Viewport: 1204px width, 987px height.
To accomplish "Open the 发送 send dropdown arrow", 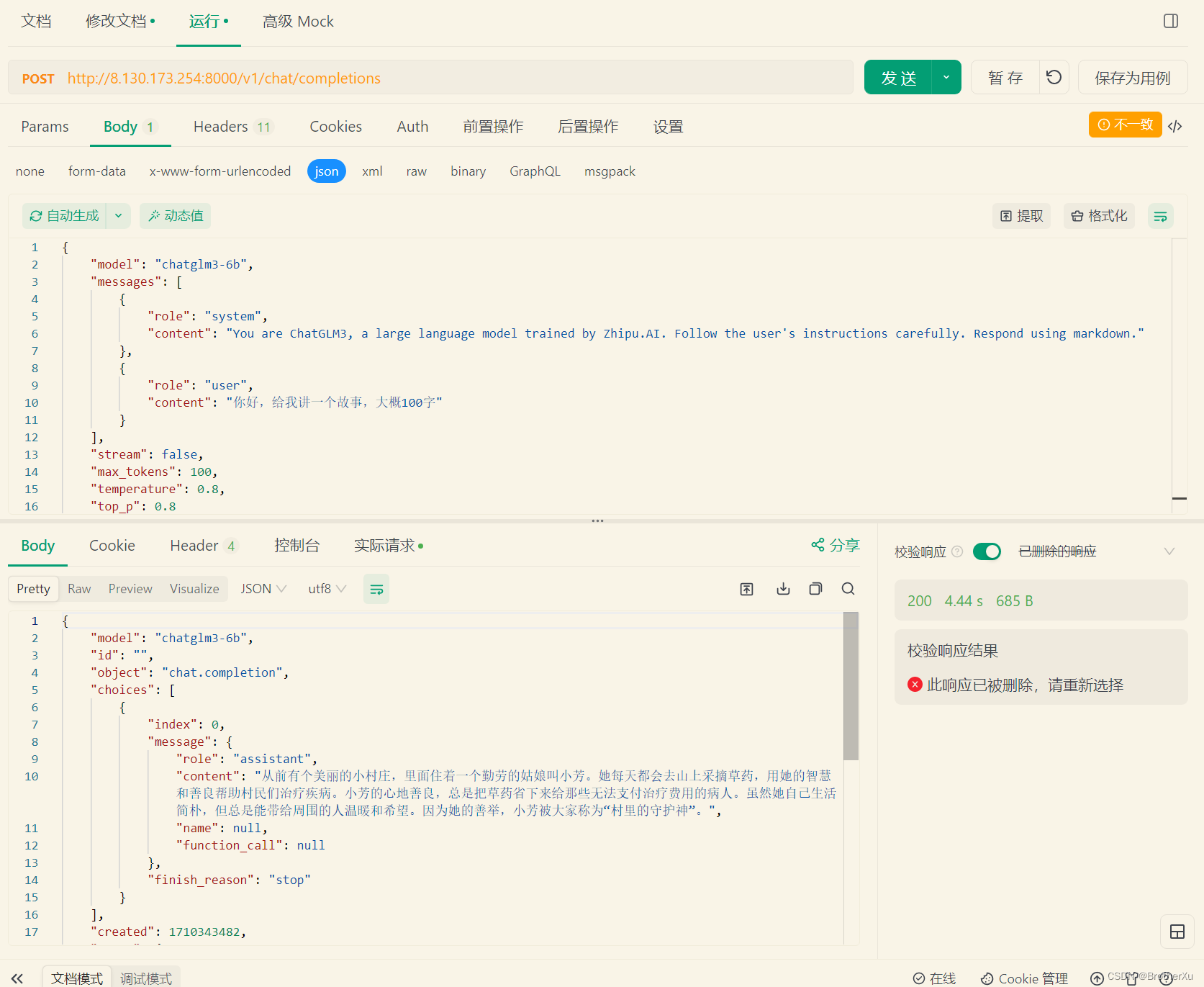I will point(946,77).
